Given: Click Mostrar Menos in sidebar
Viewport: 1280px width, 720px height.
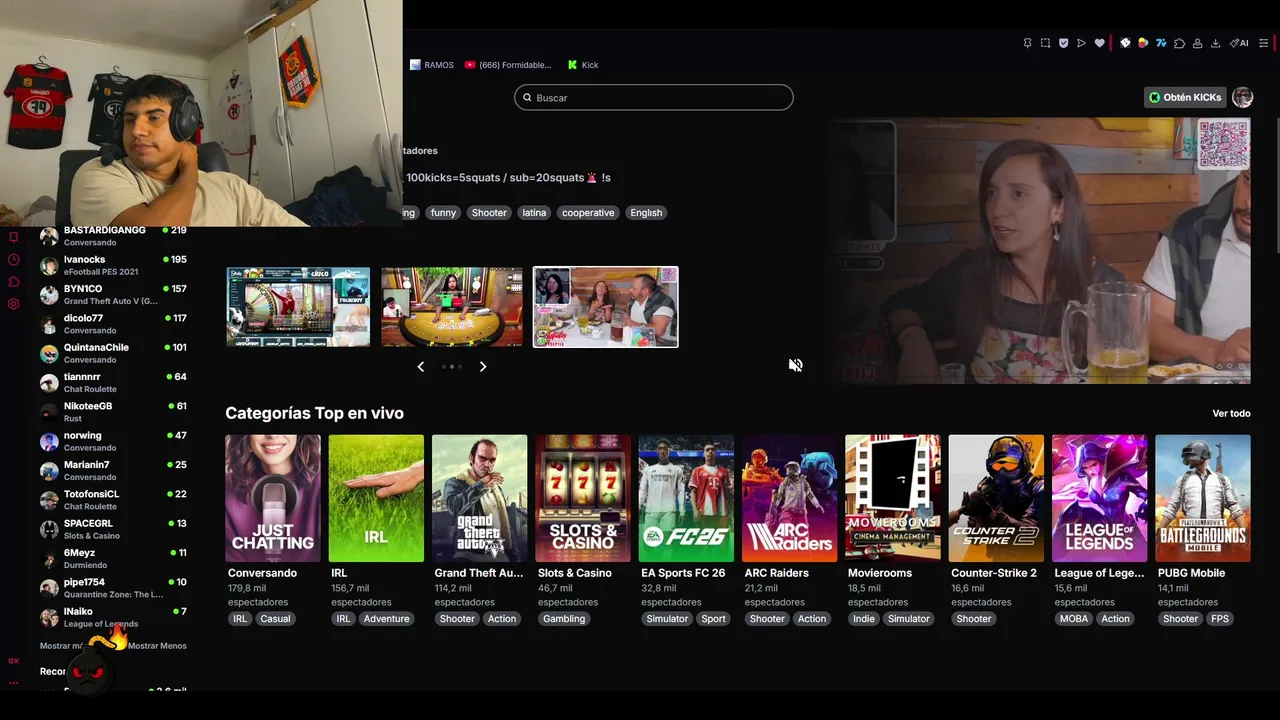Looking at the screenshot, I should (x=157, y=646).
